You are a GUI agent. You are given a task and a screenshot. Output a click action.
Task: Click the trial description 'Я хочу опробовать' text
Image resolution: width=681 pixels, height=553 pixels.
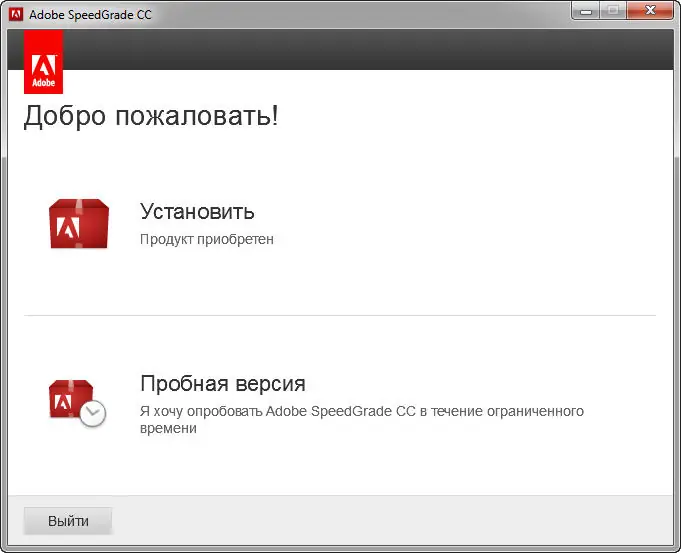tap(362, 419)
